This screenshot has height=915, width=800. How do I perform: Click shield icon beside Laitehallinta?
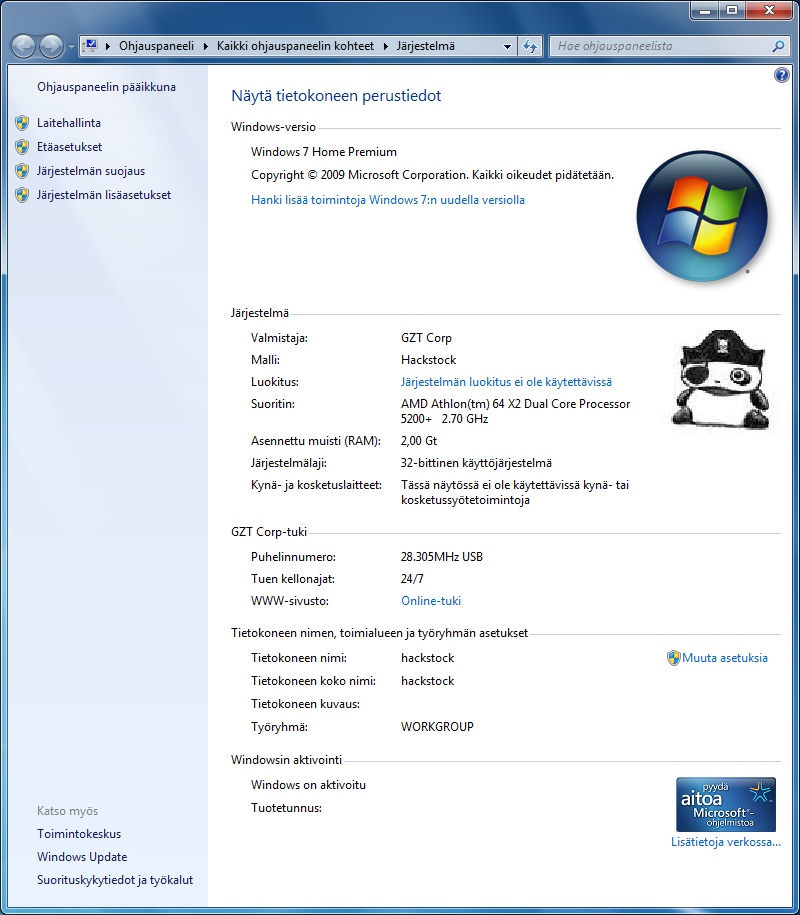pyautogui.click(x=22, y=123)
